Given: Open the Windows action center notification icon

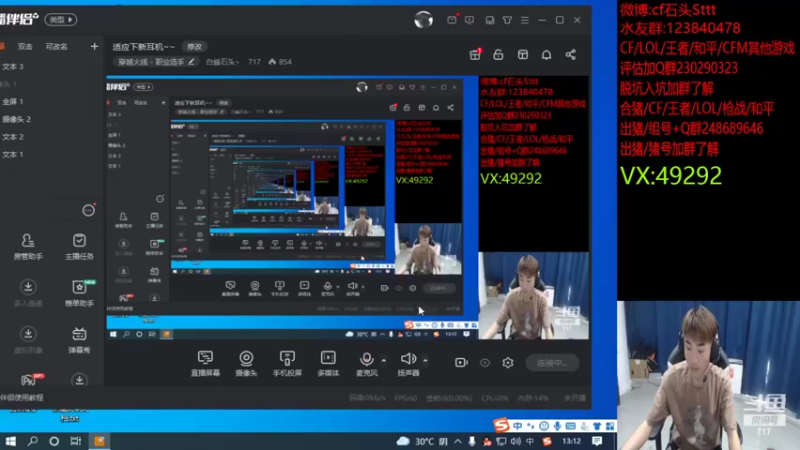Looking at the screenshot, I should 597,441.
